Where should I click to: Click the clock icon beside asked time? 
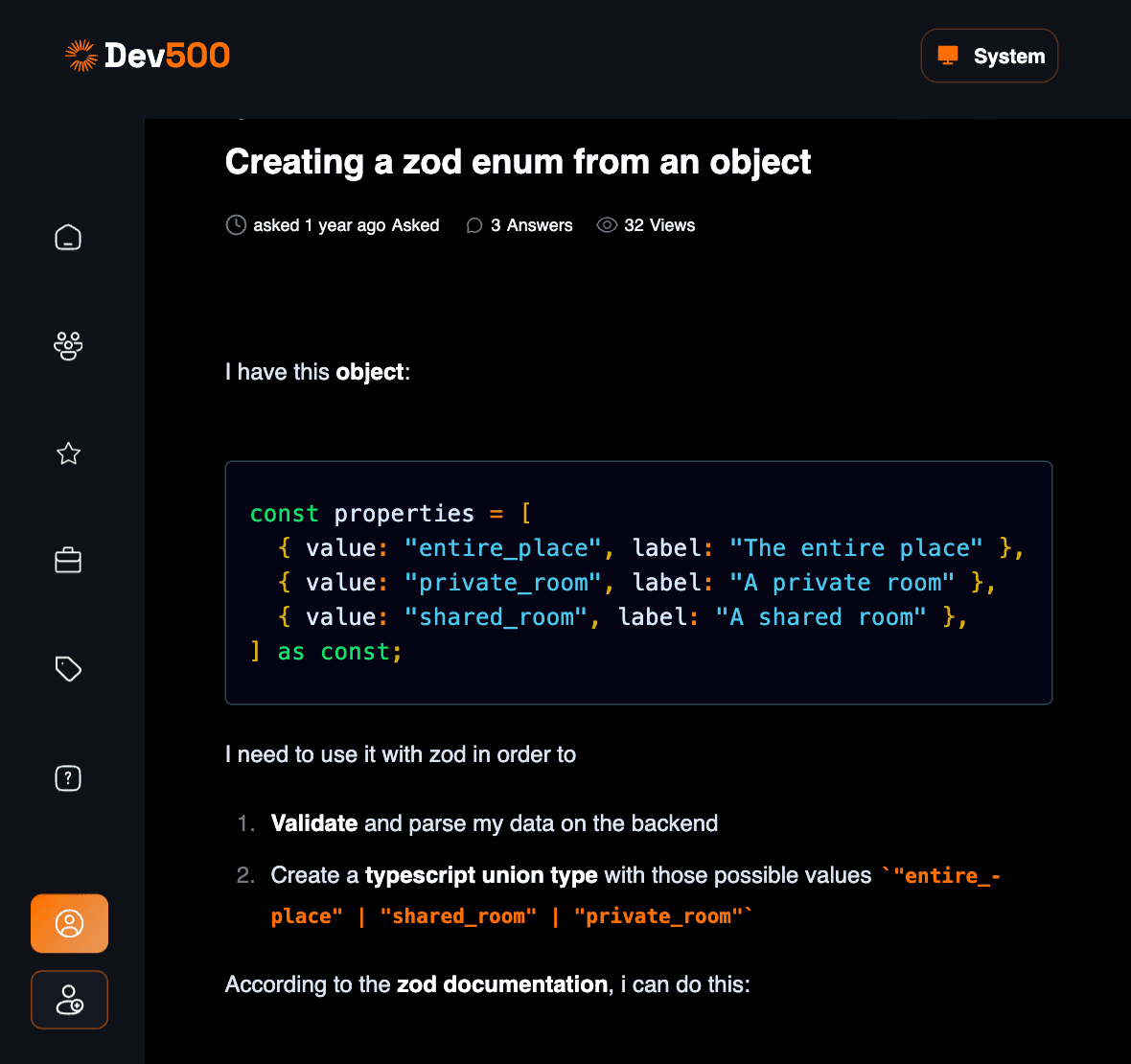236,224
